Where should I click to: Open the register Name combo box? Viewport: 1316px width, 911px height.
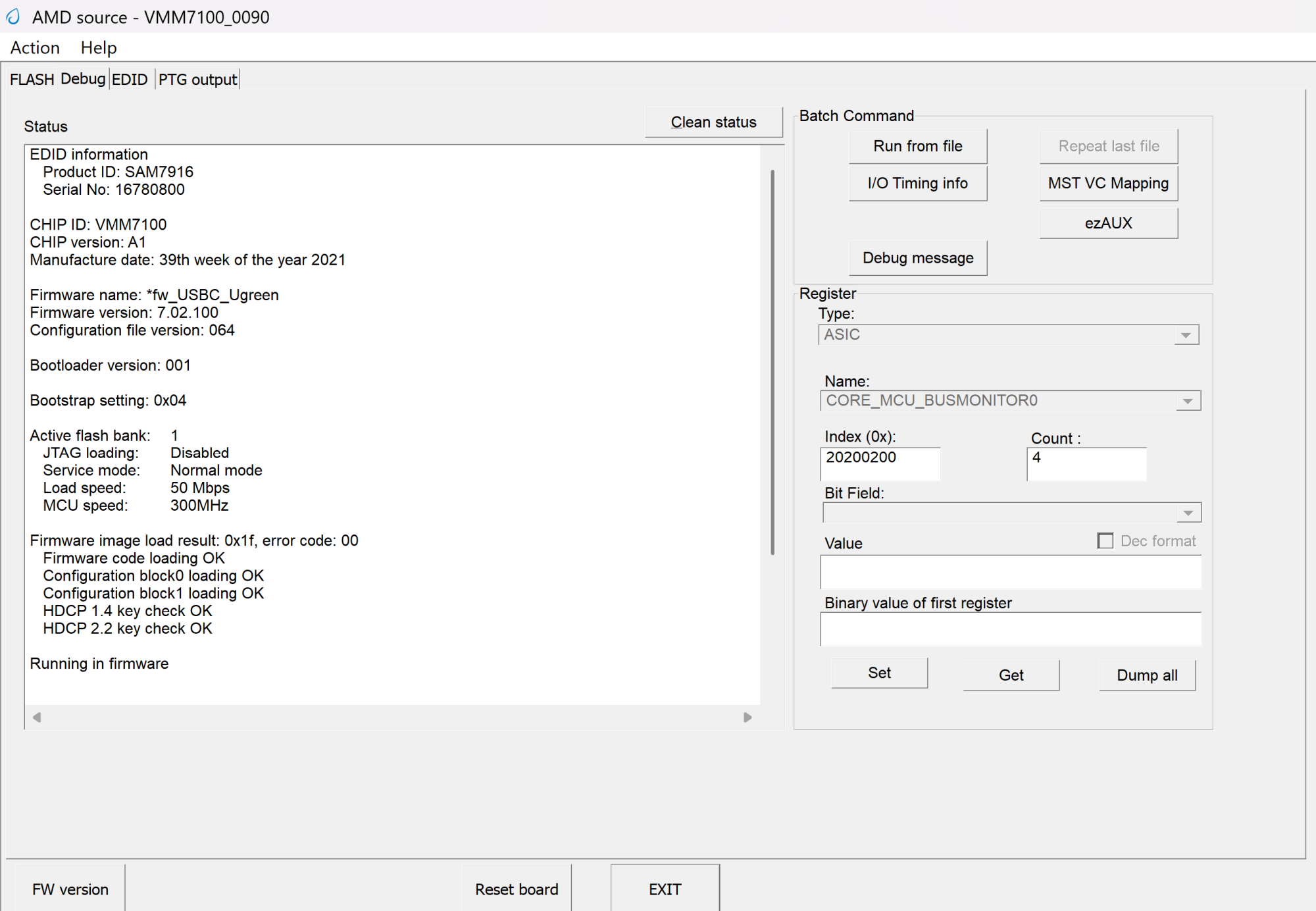(x=1187, y=401)
